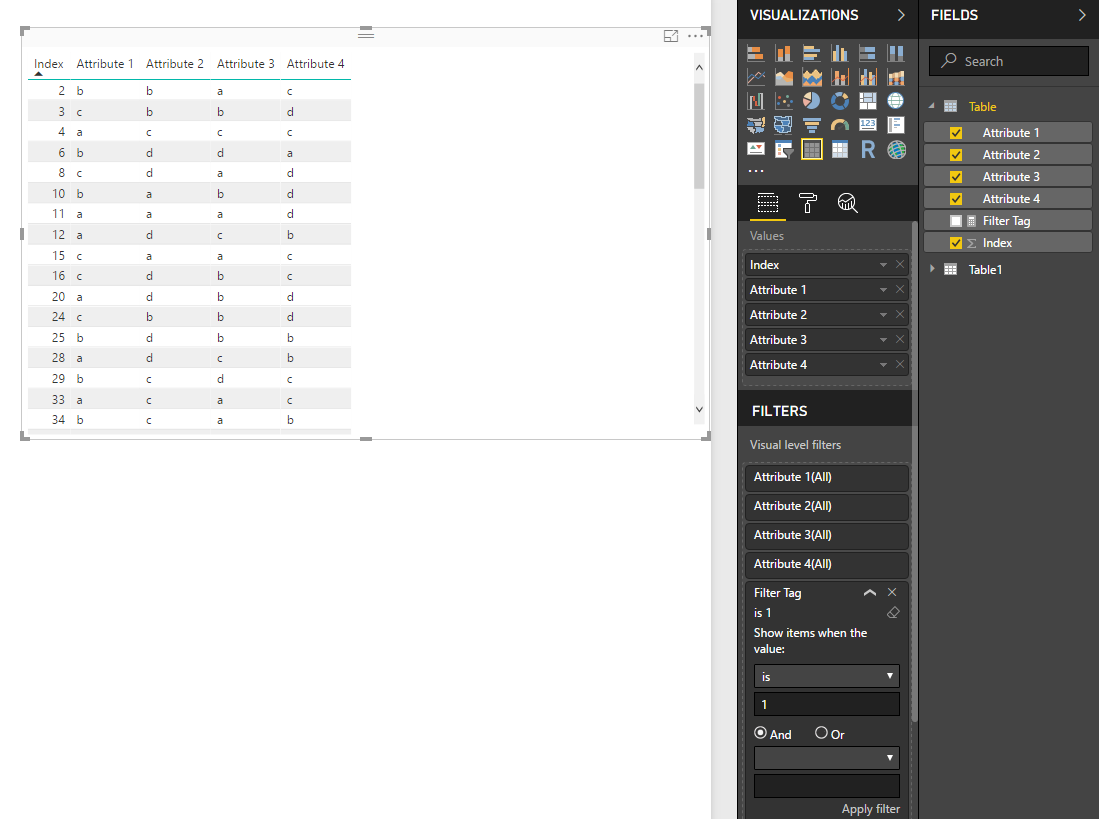
Task: Collapse the Filter Tag filter card
Action: point(870,593)
